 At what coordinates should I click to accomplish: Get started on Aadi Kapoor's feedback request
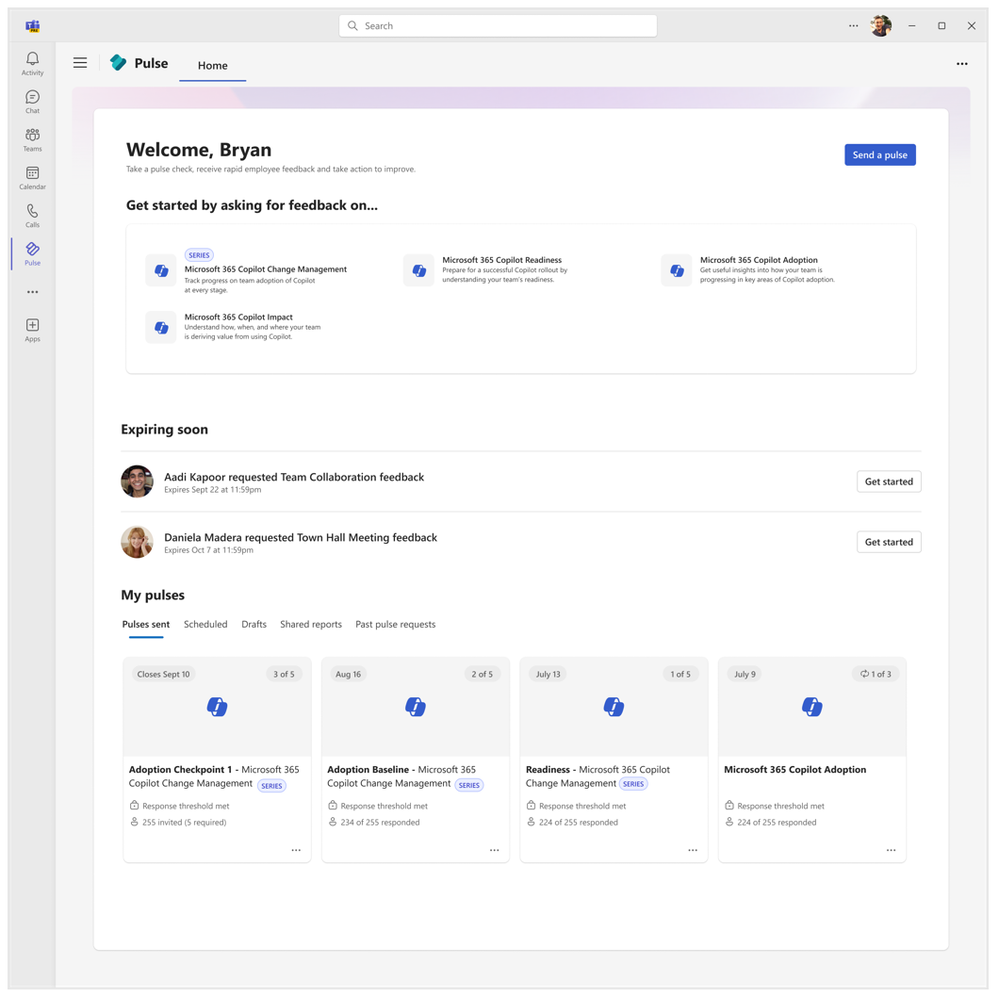pyautogui.click(x=889, y=482)
